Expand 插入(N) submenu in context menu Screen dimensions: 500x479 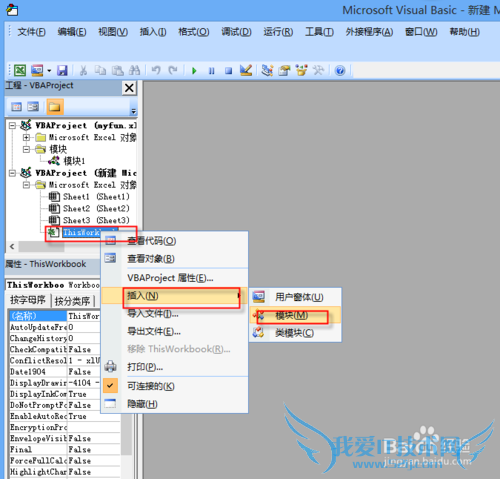(x=175, y=296)
